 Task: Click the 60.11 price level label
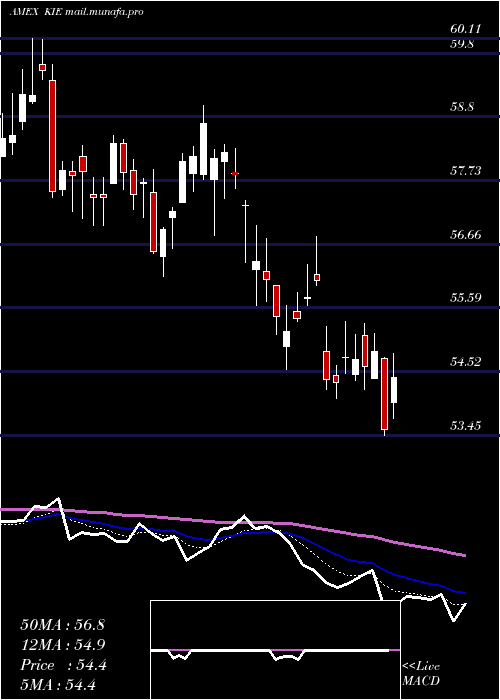tap(466, 29)
